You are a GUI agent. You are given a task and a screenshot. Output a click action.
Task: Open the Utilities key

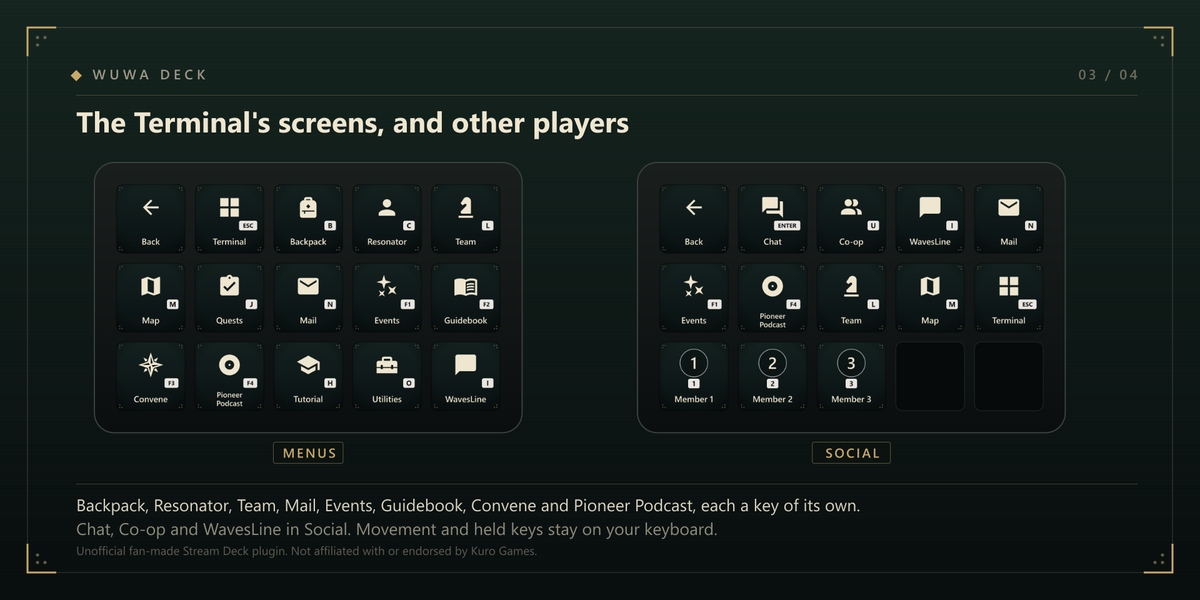pyautogui.click(x=387, y=376)
